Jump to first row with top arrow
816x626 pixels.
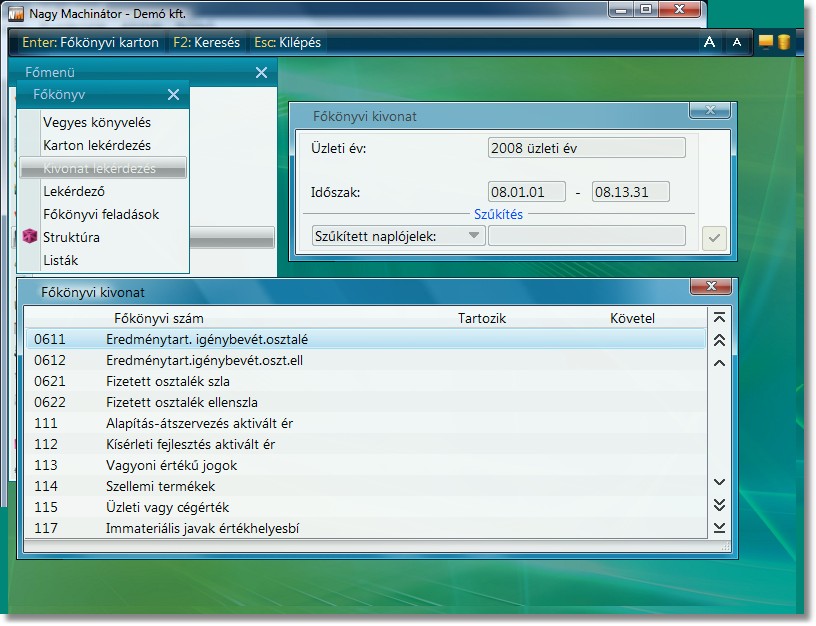(x=718, y=319)
